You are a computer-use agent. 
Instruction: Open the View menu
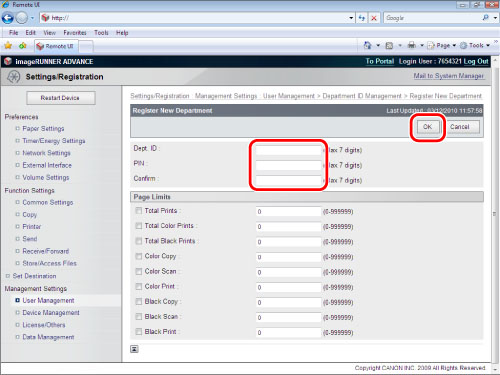(x=49, y=33)
